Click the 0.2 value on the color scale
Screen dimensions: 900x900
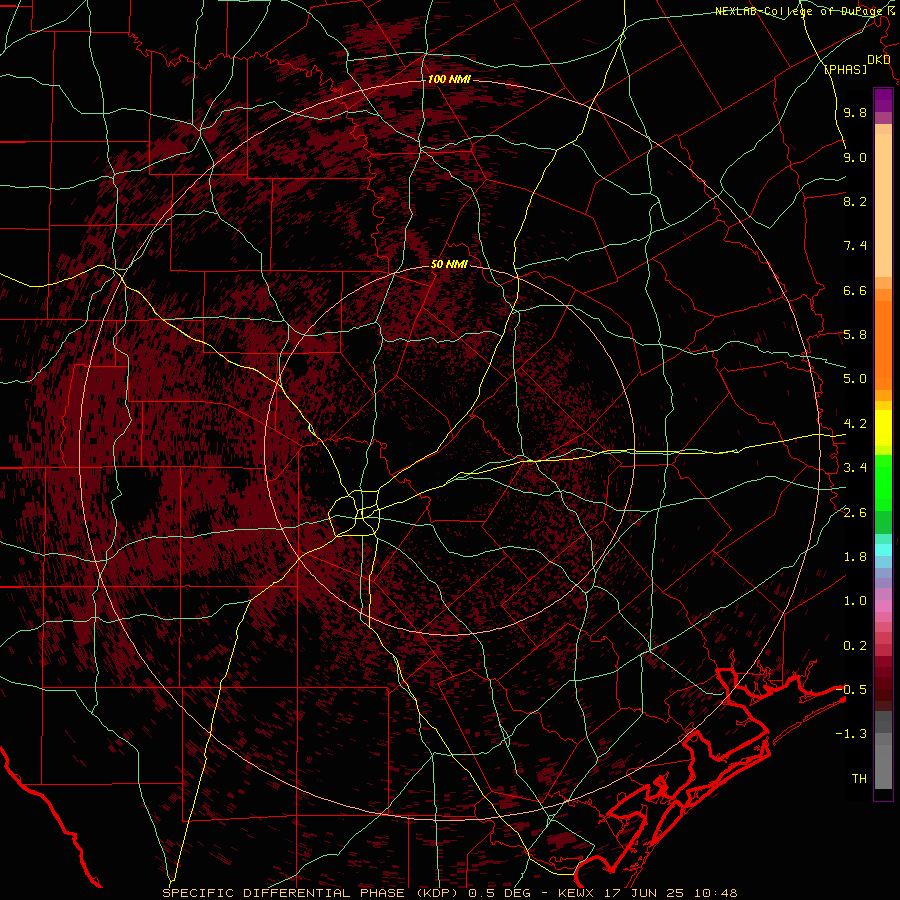point(855,646)
